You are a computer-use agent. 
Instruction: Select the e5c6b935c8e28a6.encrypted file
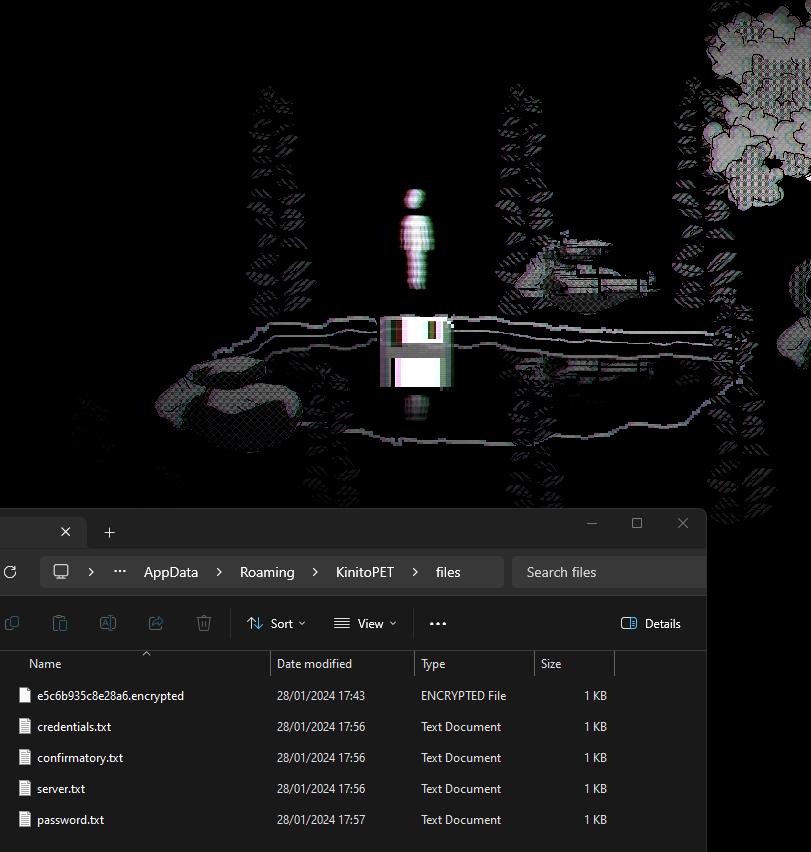pos(110,696)
